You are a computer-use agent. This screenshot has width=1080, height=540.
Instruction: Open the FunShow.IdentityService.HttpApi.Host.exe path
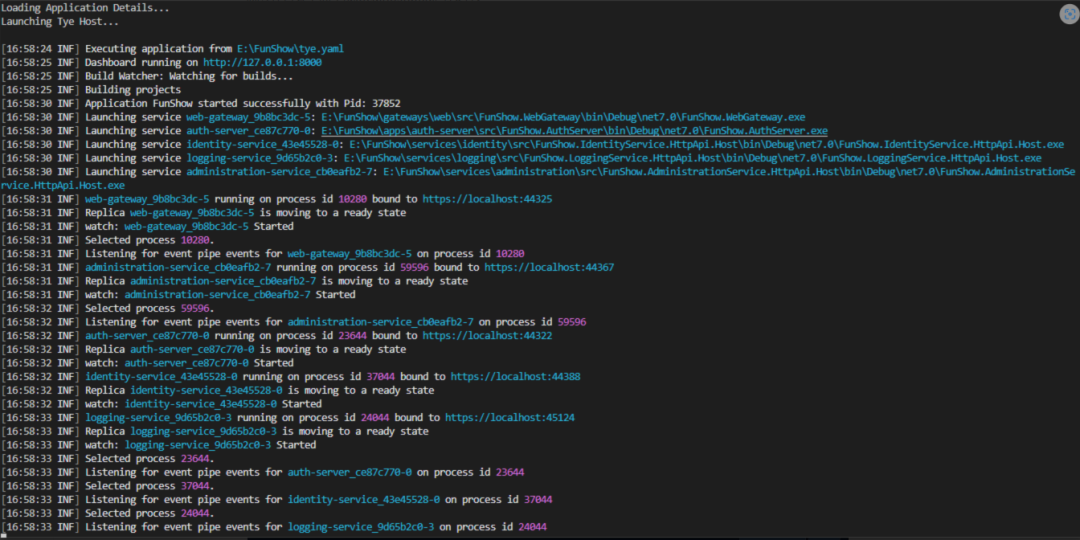(x=707, y=145)
